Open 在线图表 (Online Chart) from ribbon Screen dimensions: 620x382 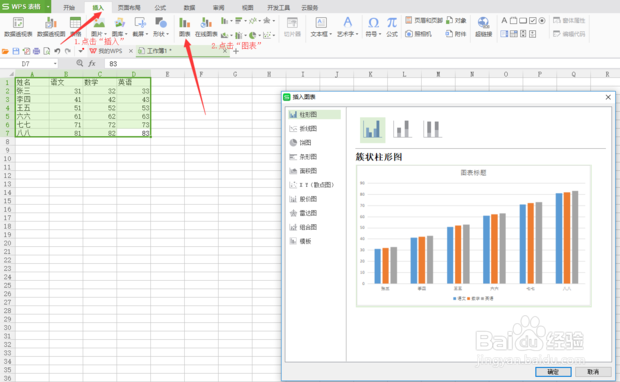[206, 27]
